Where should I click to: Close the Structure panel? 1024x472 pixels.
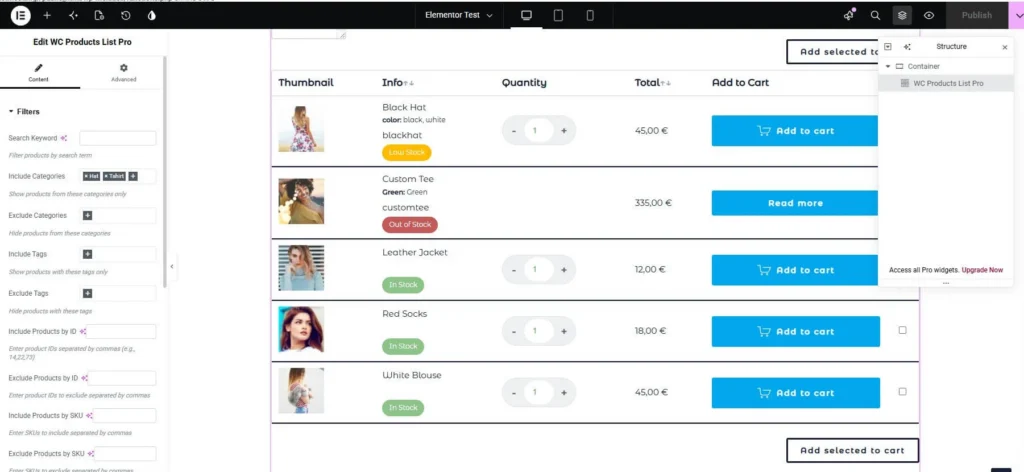(x=1005, y=47)
